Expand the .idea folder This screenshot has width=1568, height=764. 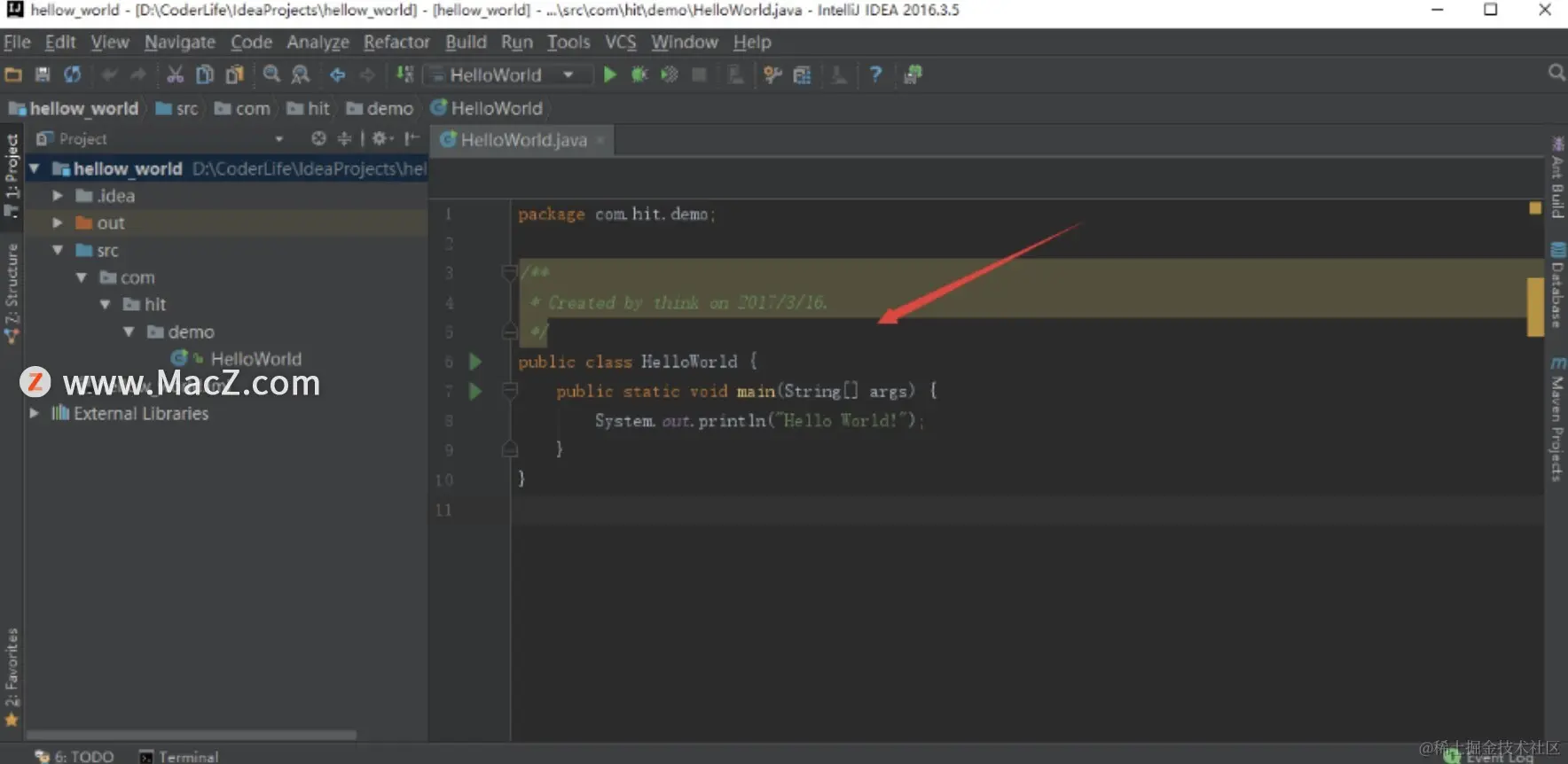[x=58, y=196]
